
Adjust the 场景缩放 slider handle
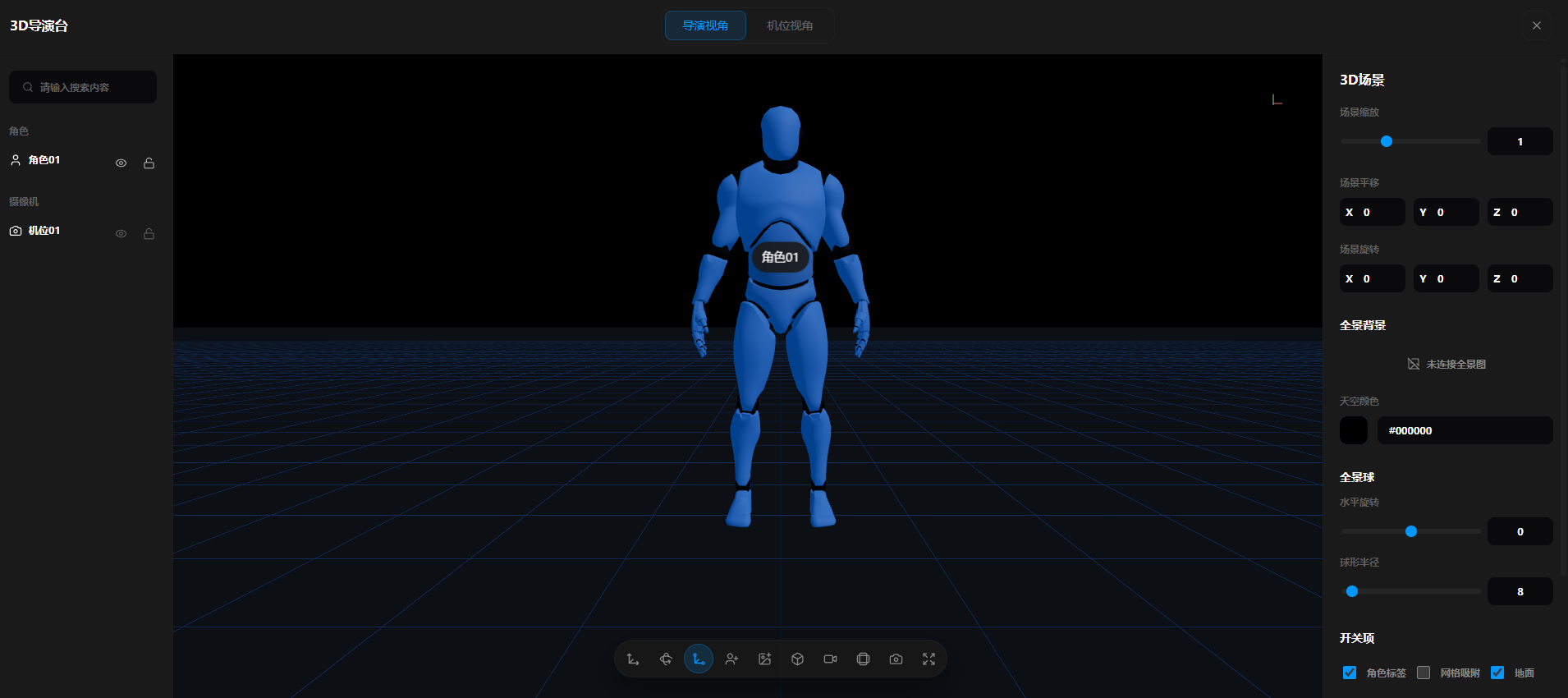point(1387,141)
